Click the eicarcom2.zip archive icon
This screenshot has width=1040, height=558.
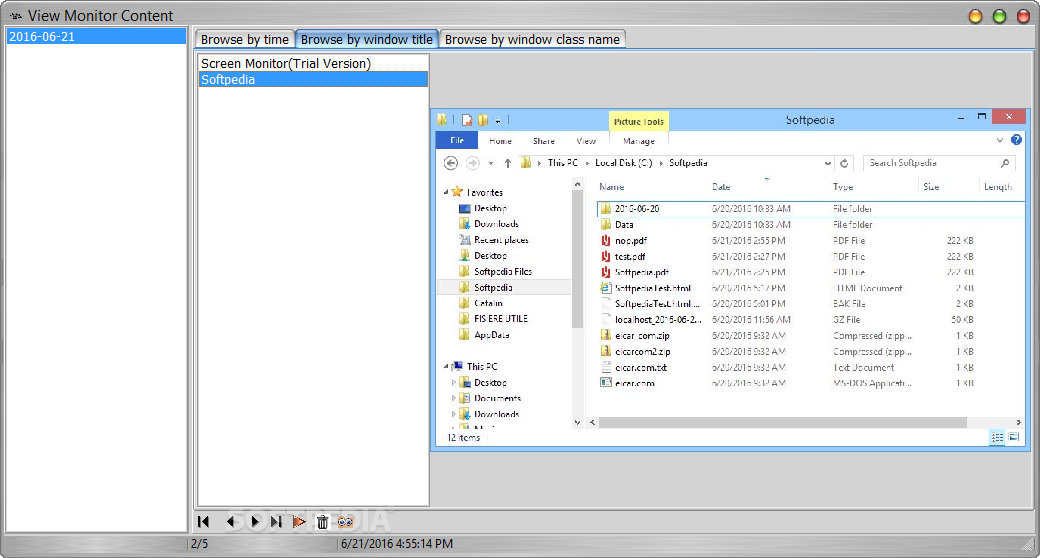pos(606,352)
